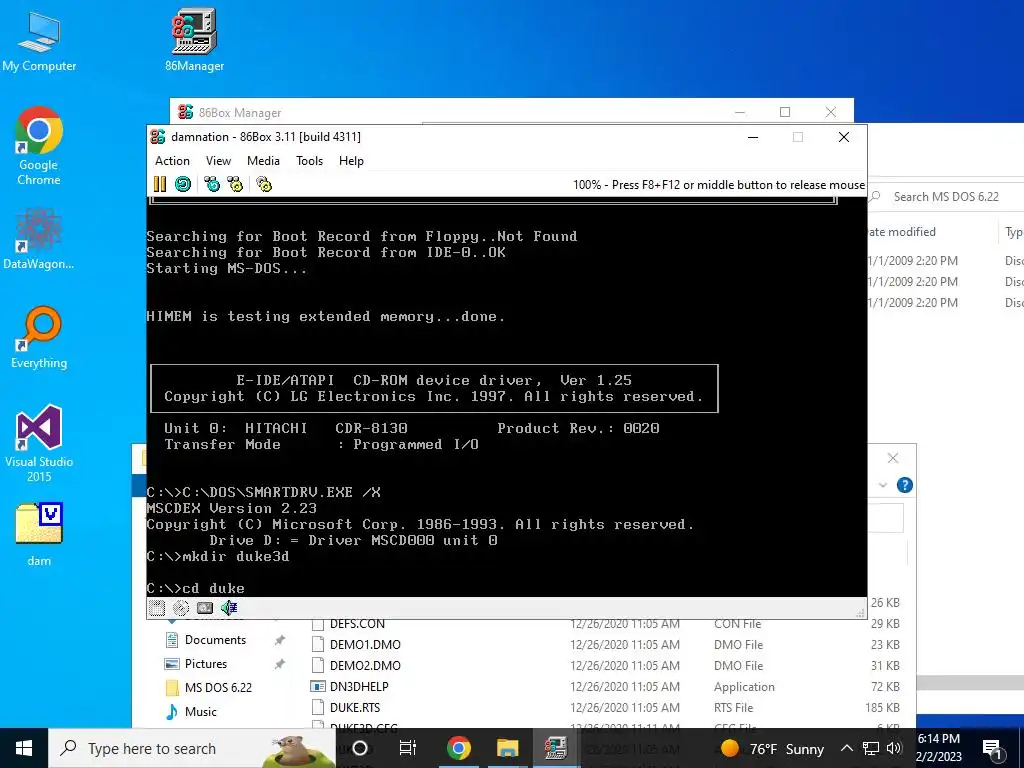Screen dimensions: 1024x768
Task: Open the Action menu
Action: pyautogui.click(x=172, y=161)
